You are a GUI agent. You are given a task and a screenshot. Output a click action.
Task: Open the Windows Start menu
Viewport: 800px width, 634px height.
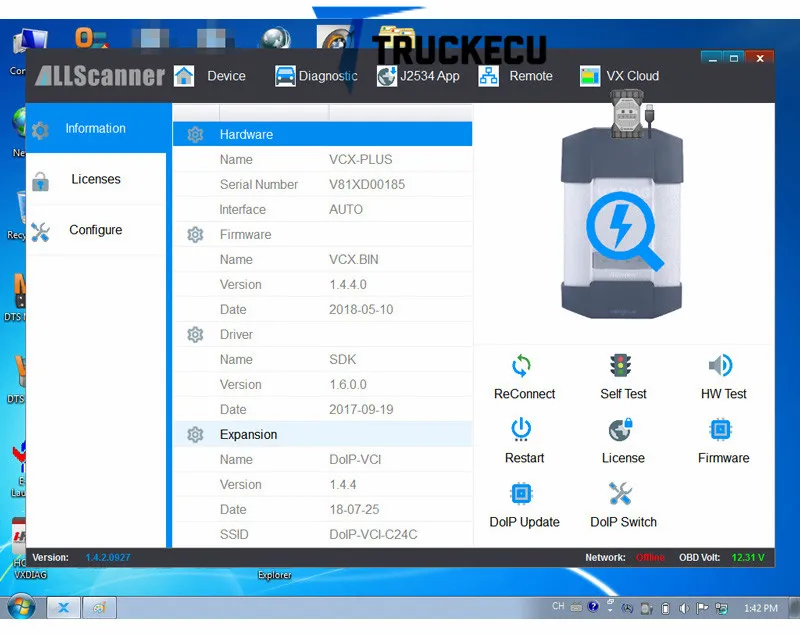pos(21,607)
